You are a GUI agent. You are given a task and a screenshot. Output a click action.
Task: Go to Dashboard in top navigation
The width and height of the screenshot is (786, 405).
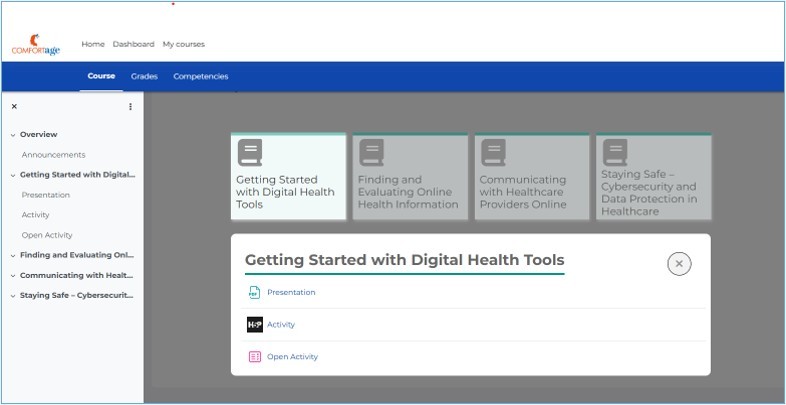133,44
